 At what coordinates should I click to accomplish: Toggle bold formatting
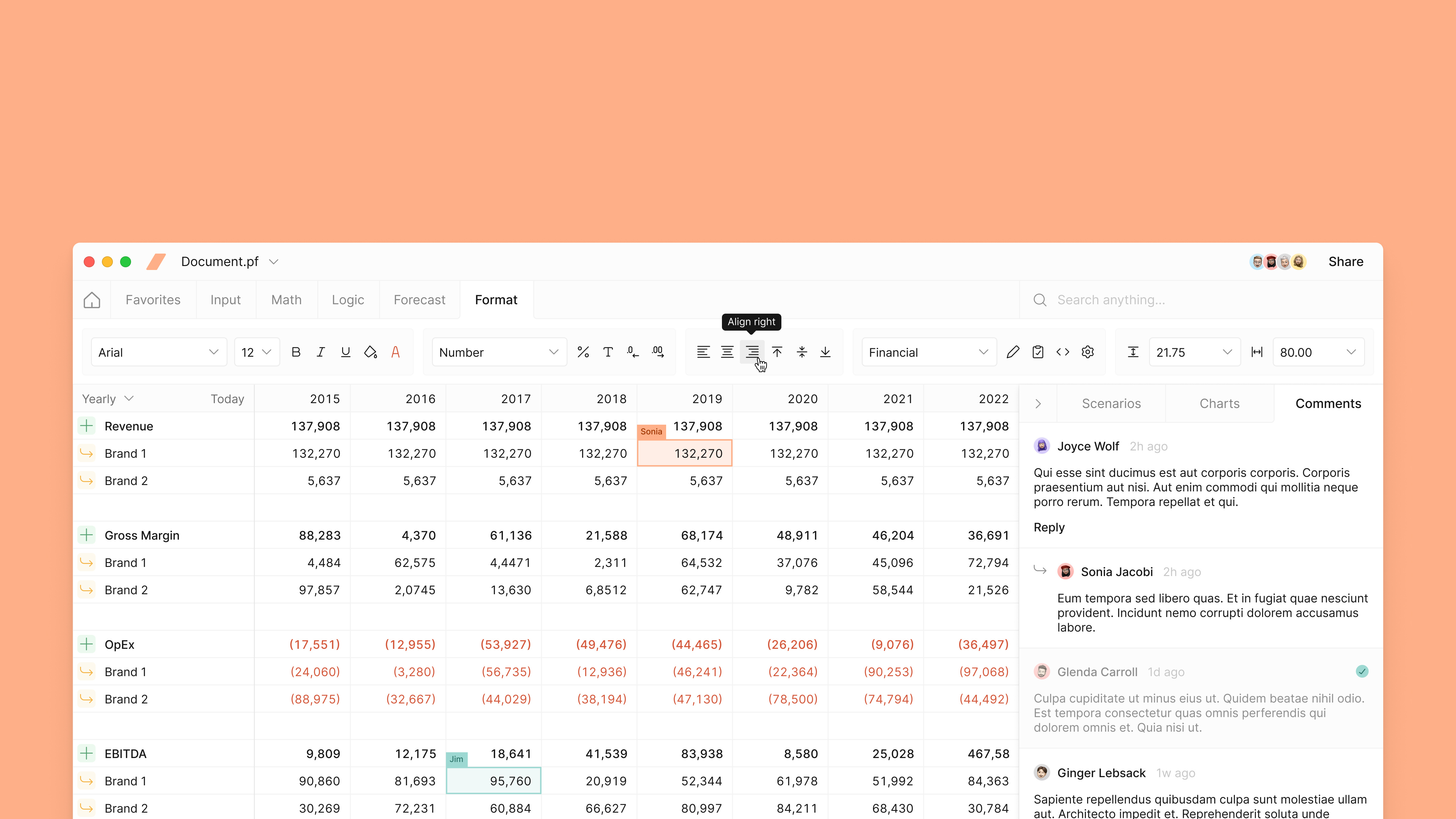(296, 352)
